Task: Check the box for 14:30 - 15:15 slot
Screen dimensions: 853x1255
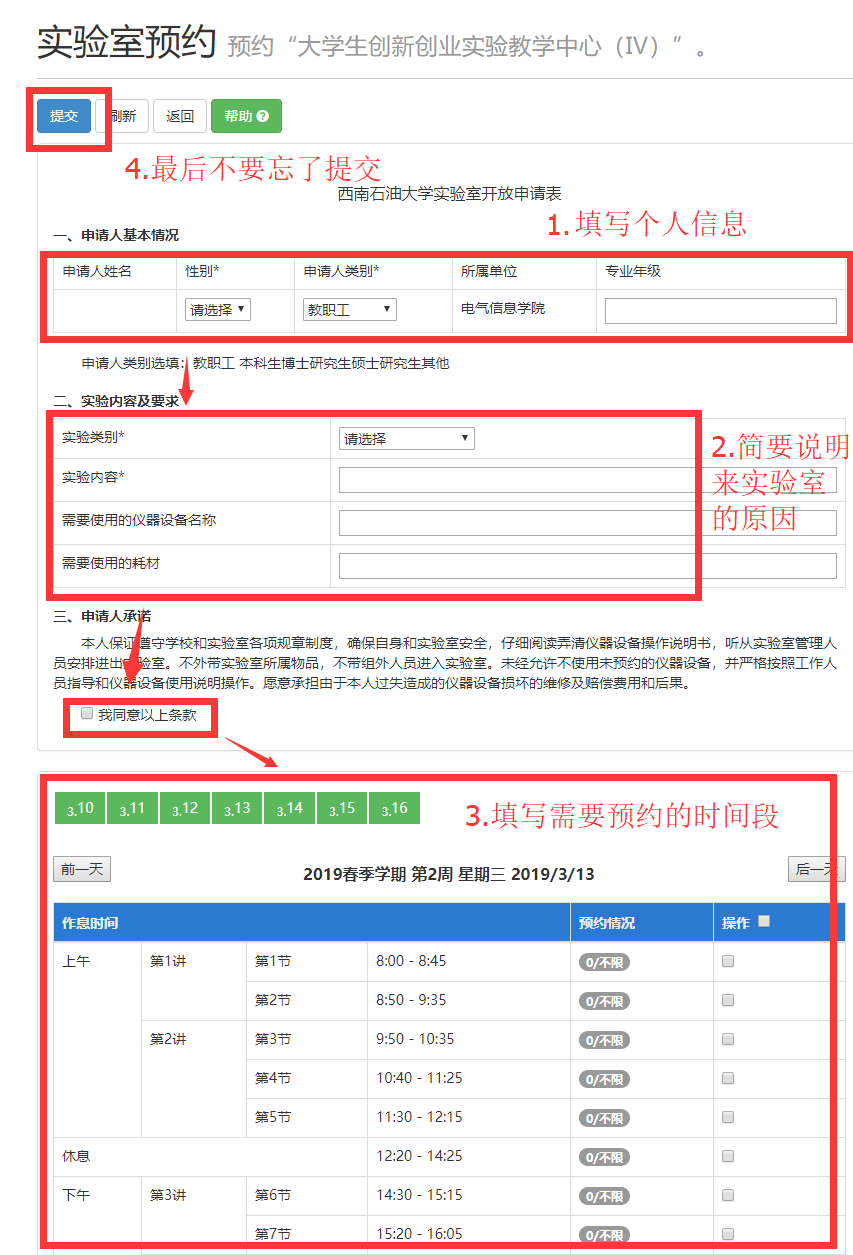Action: point(728,1195)
